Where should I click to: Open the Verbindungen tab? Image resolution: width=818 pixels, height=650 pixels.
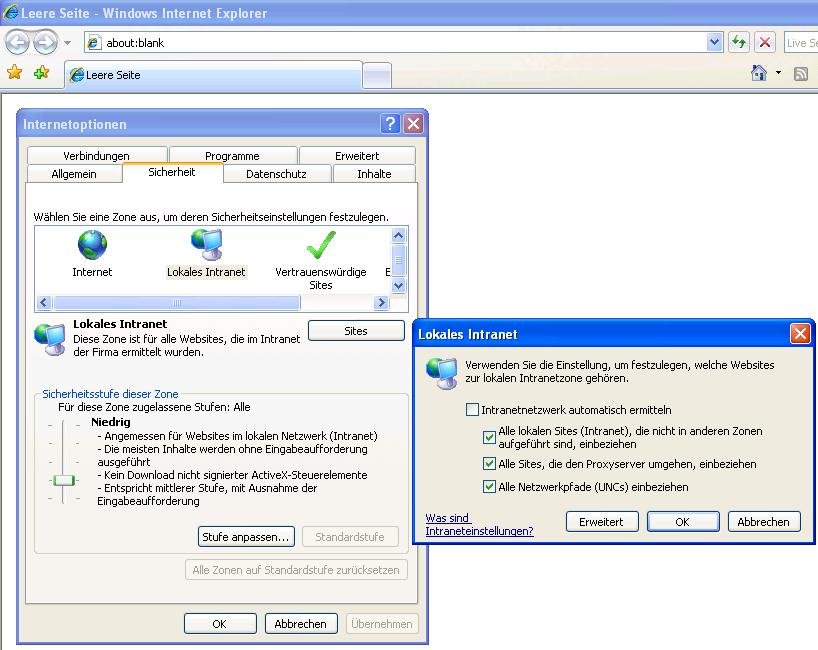[x=96, y=156]
